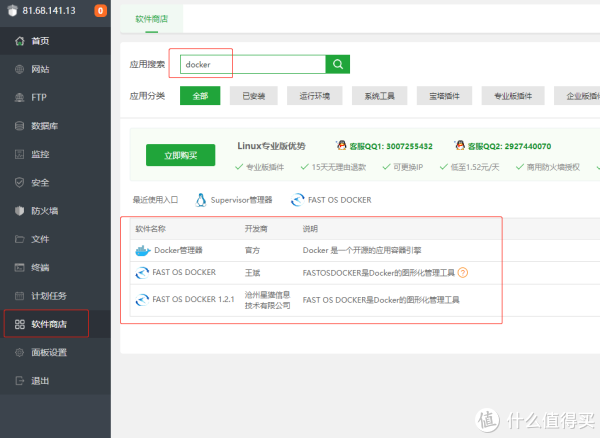This screenshot has height=438, width=600.
Task: Click the question mark help icon
Action: (463, 272)
